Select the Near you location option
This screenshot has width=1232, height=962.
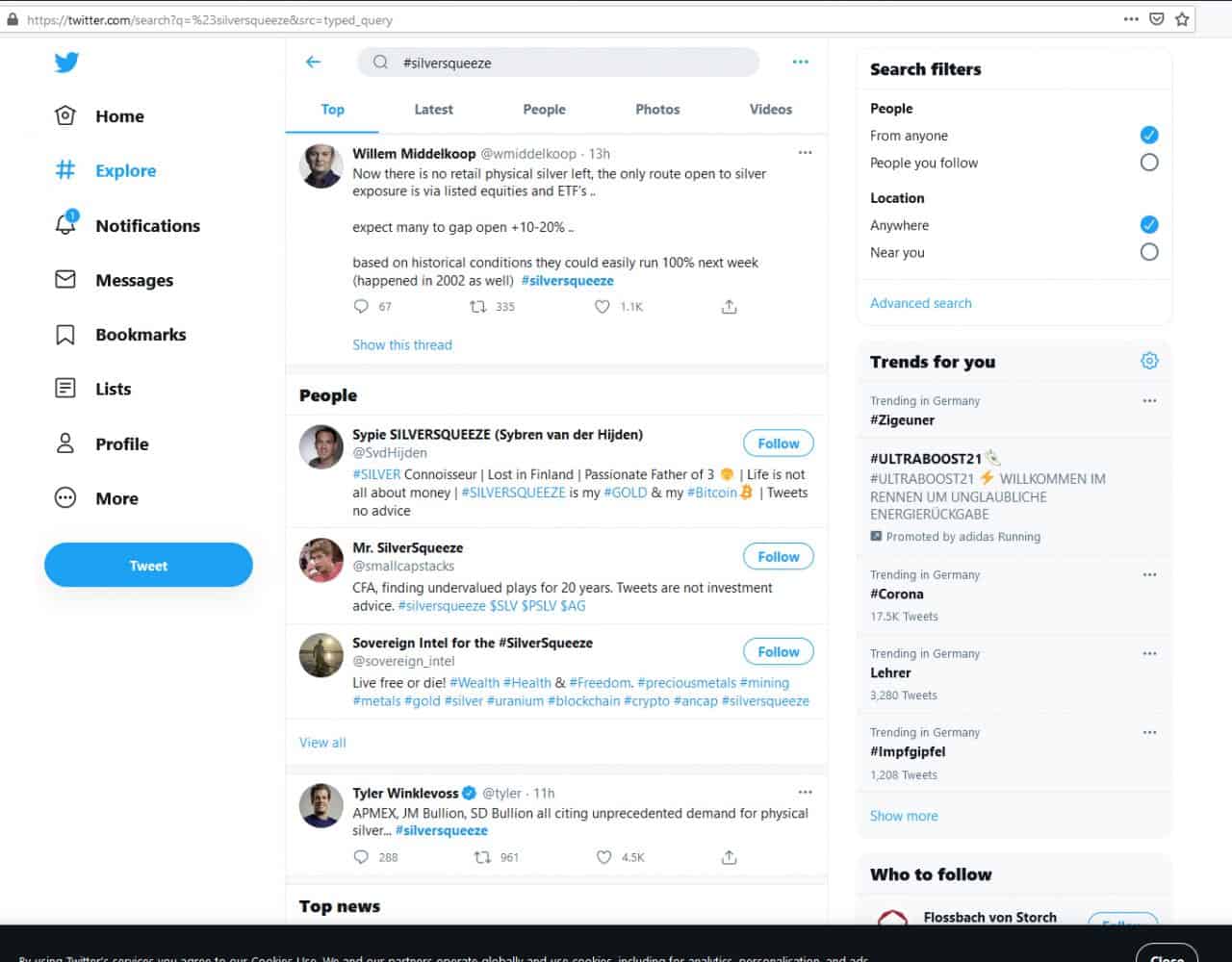click(x=1148, y=252)
